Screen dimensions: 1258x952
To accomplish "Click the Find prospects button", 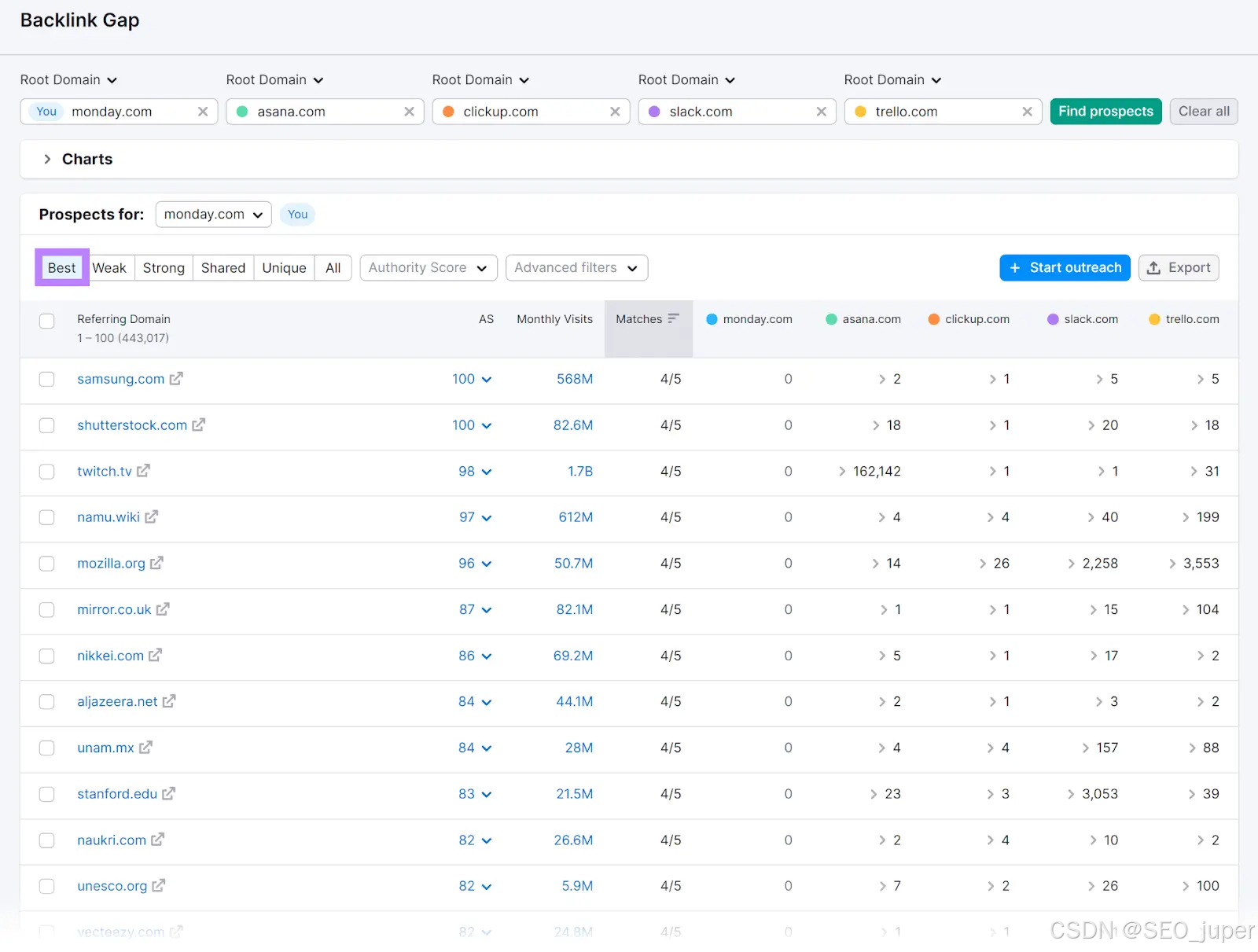I will click(x=1105, y=112).
